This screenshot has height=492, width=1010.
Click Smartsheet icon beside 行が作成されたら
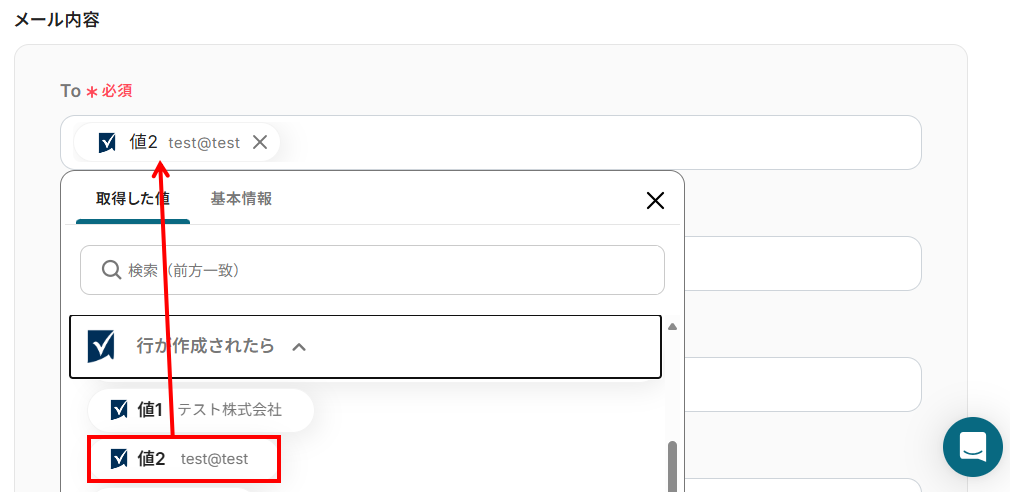tap(101, 346)
